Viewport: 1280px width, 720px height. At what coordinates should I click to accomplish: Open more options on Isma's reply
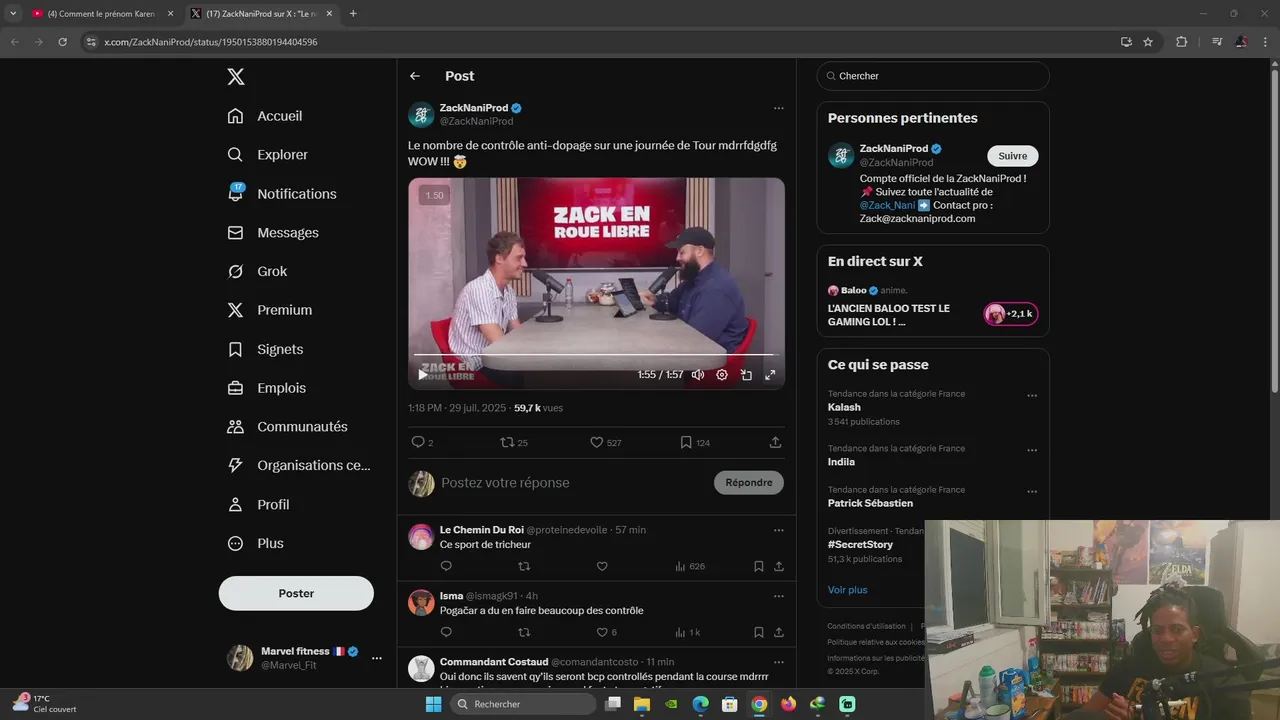click(x=778, y=596)
